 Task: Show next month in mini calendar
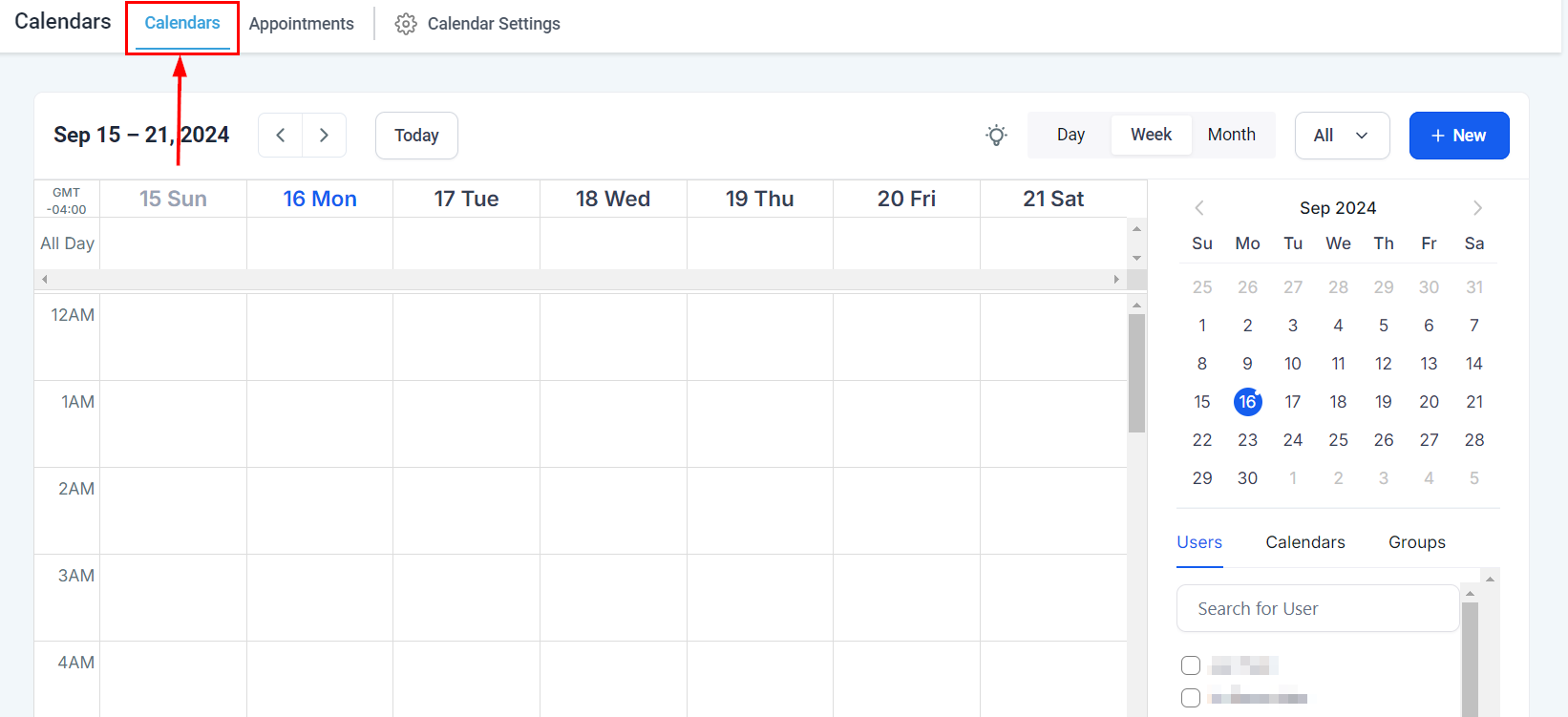(1477, 208)
